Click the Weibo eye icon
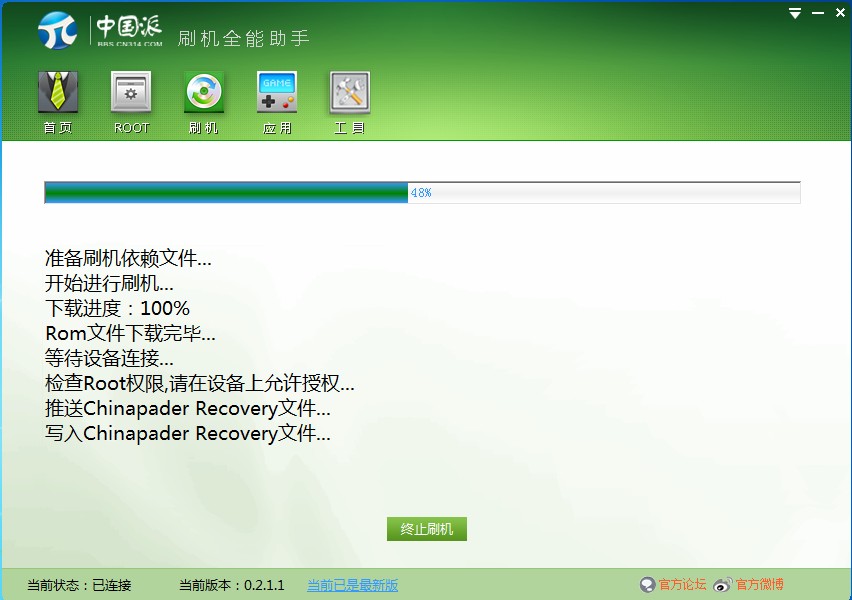This screenshot has width=852, height=600. click(x=723, y=585)
